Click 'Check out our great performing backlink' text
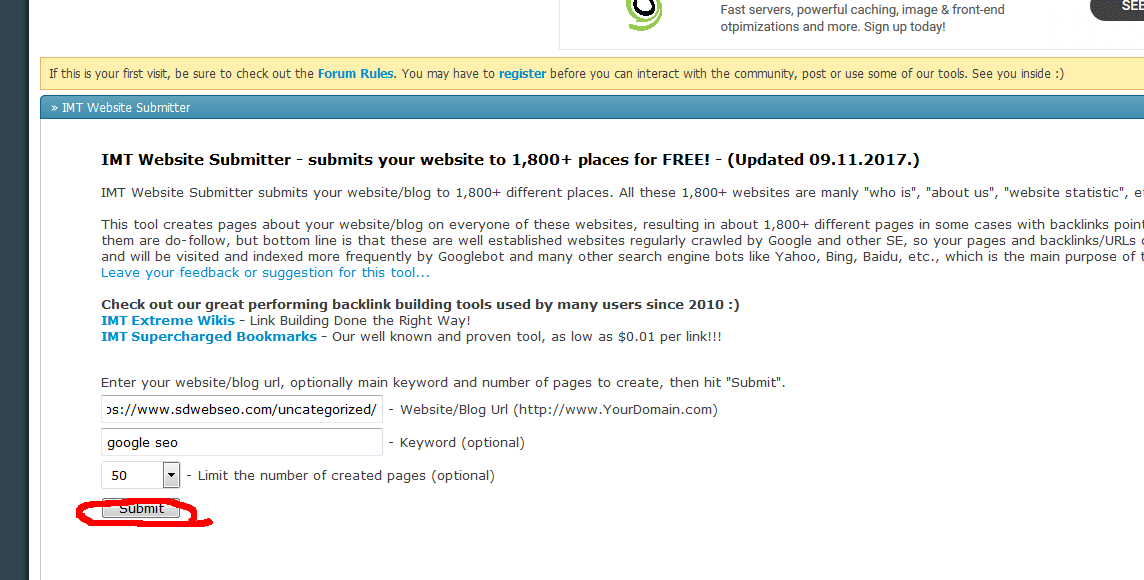Screen dimensions: 1144x580 click(x=420, y=304)
